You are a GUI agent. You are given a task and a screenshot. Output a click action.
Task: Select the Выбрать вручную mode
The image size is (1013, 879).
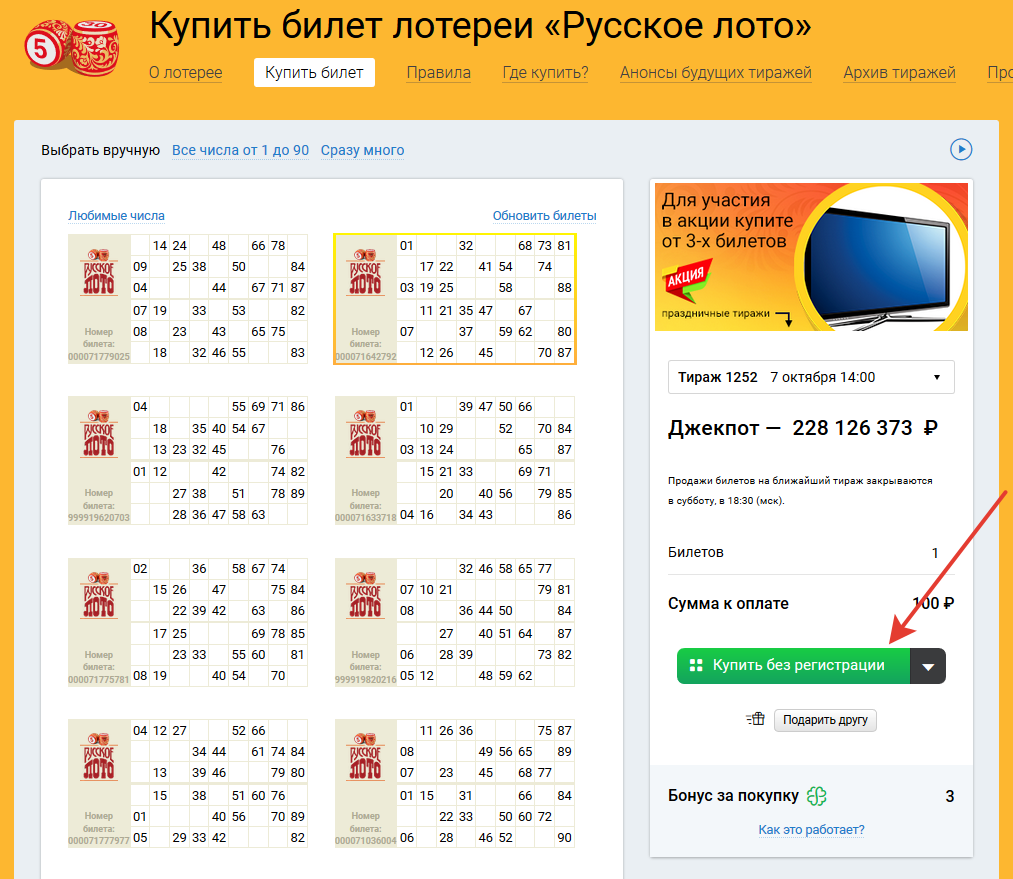(x=100, y=150)
